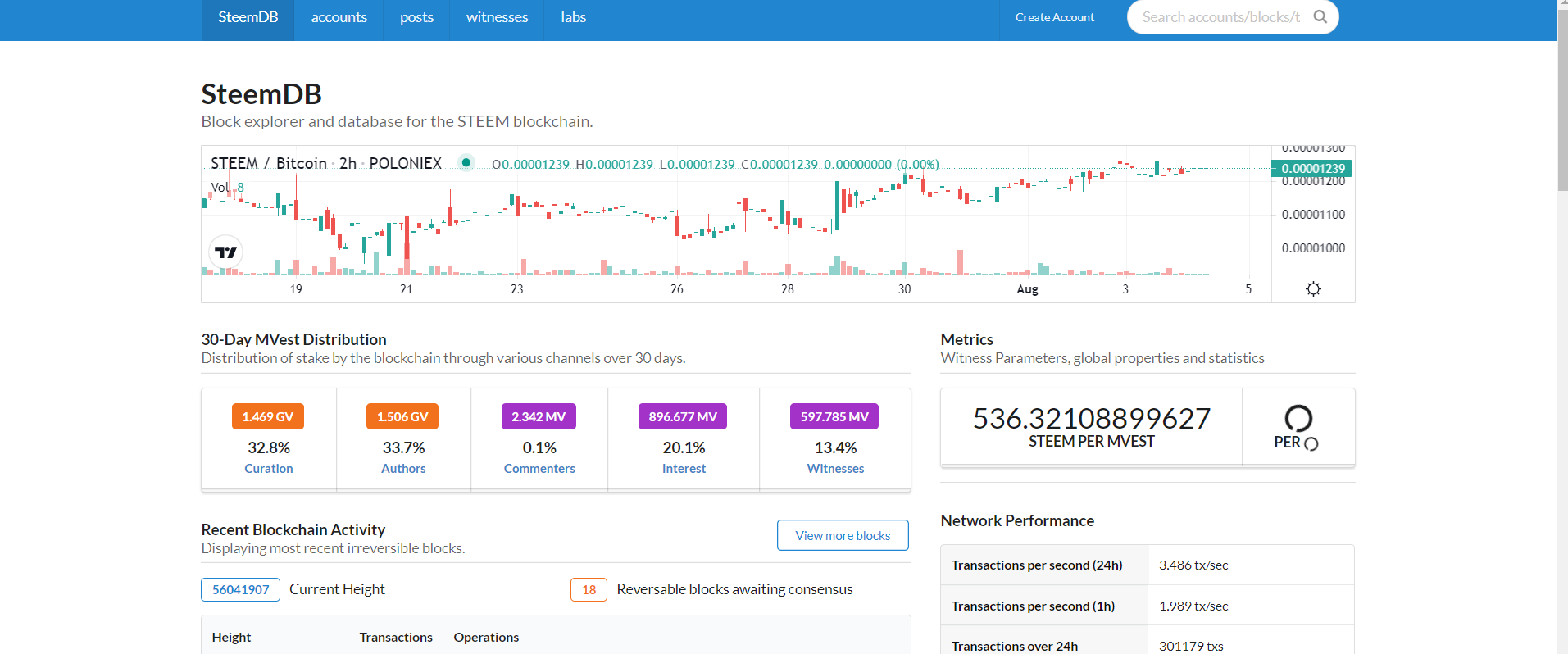Viewport: 1568px width, 654px height.
Task: Click View more blocks button
Action: pos(843,535)
